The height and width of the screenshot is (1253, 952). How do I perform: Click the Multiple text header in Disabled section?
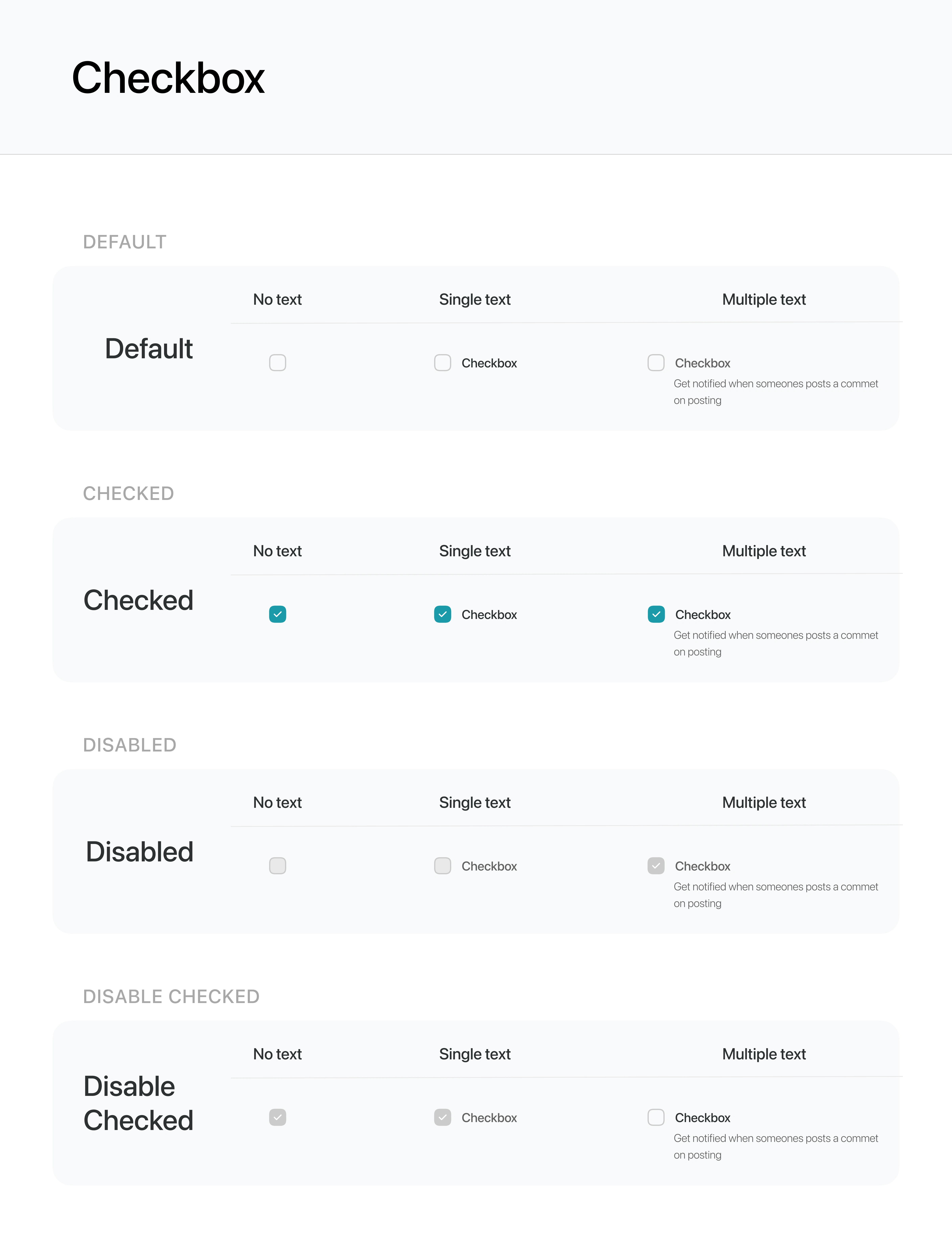(764, 802)
